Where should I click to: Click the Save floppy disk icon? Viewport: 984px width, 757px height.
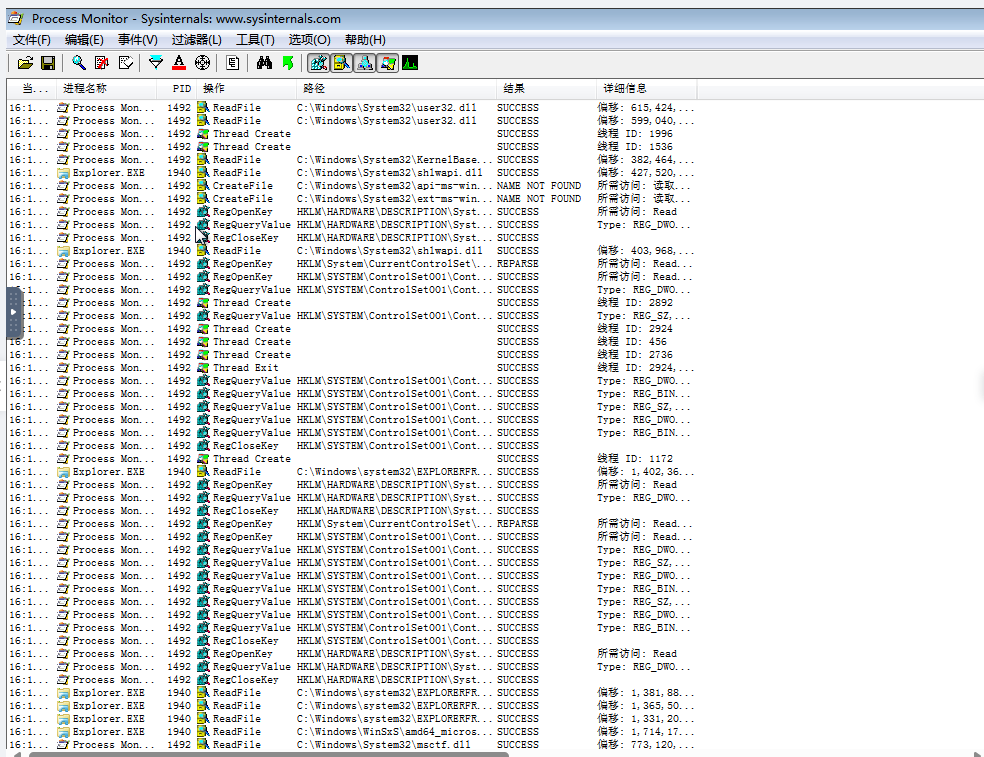pyautogui.click(x=47, y=63)
